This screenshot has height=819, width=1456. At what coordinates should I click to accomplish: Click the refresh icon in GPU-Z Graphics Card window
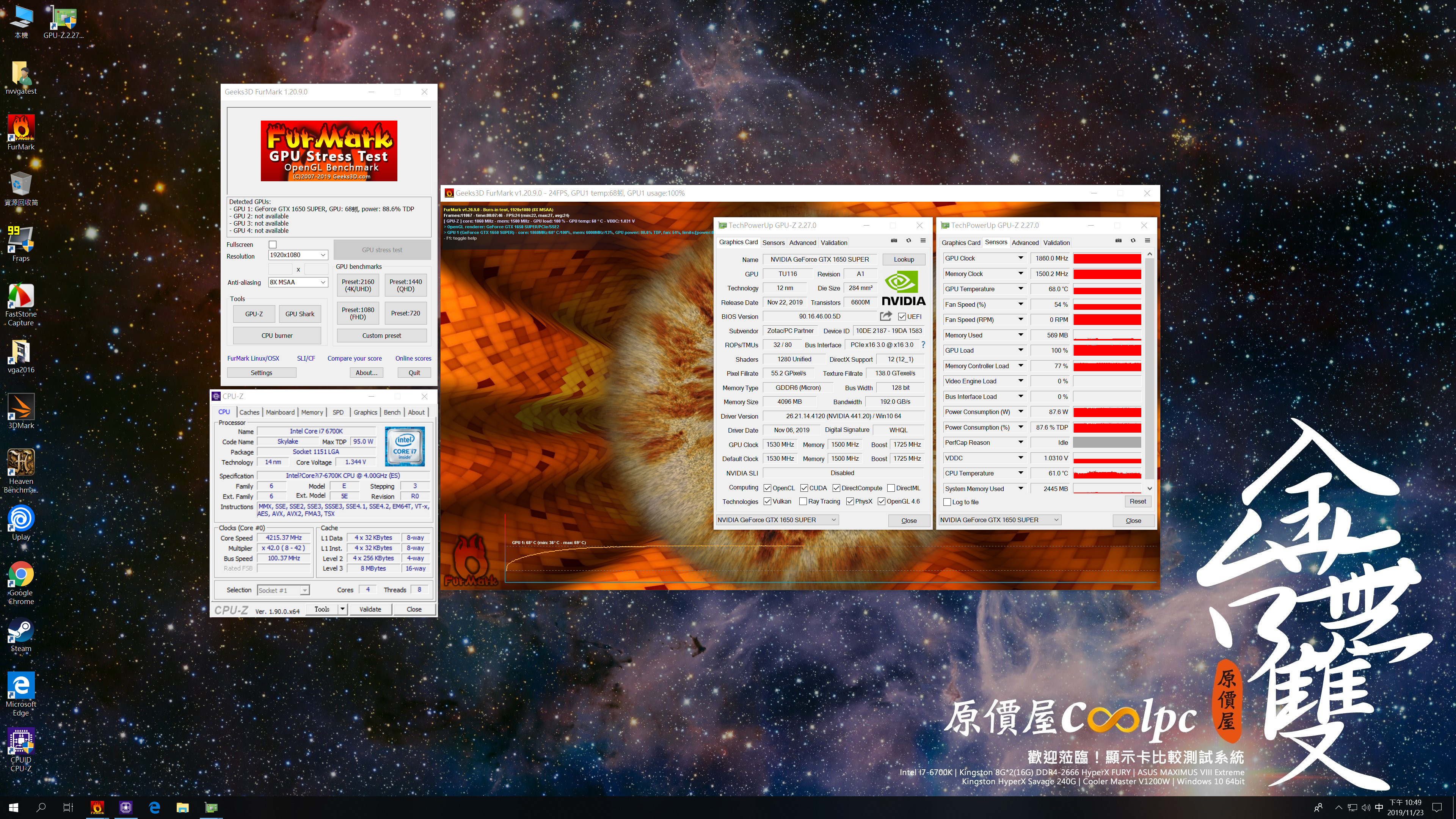[x=909, y=241]
